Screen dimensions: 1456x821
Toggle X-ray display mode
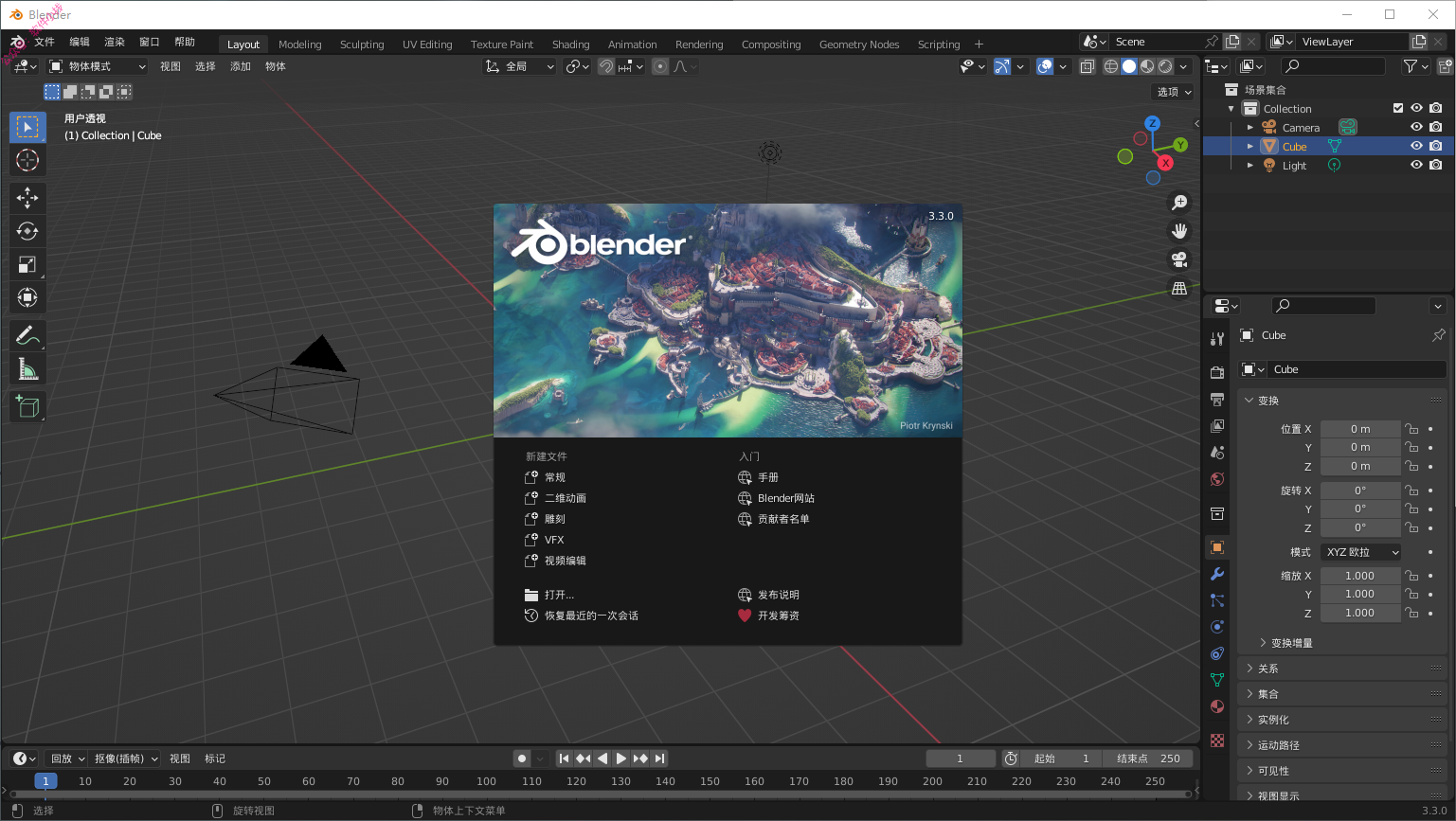coord(1087,66)
